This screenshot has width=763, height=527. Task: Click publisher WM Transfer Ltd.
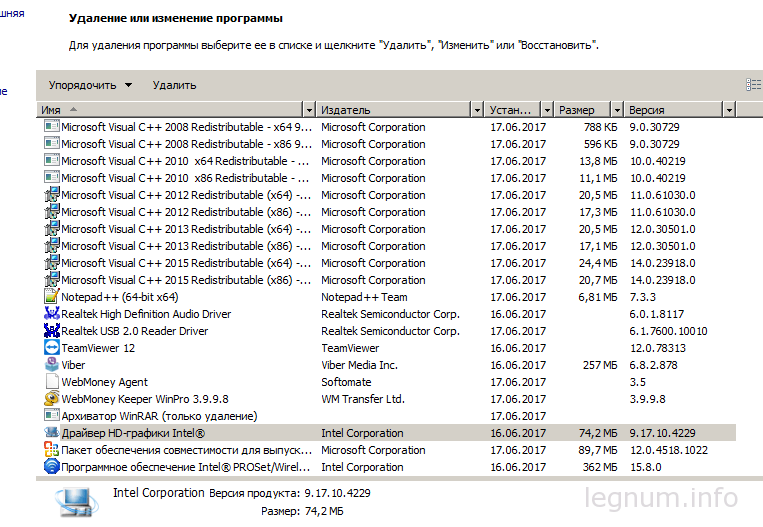tap(363, 399)
